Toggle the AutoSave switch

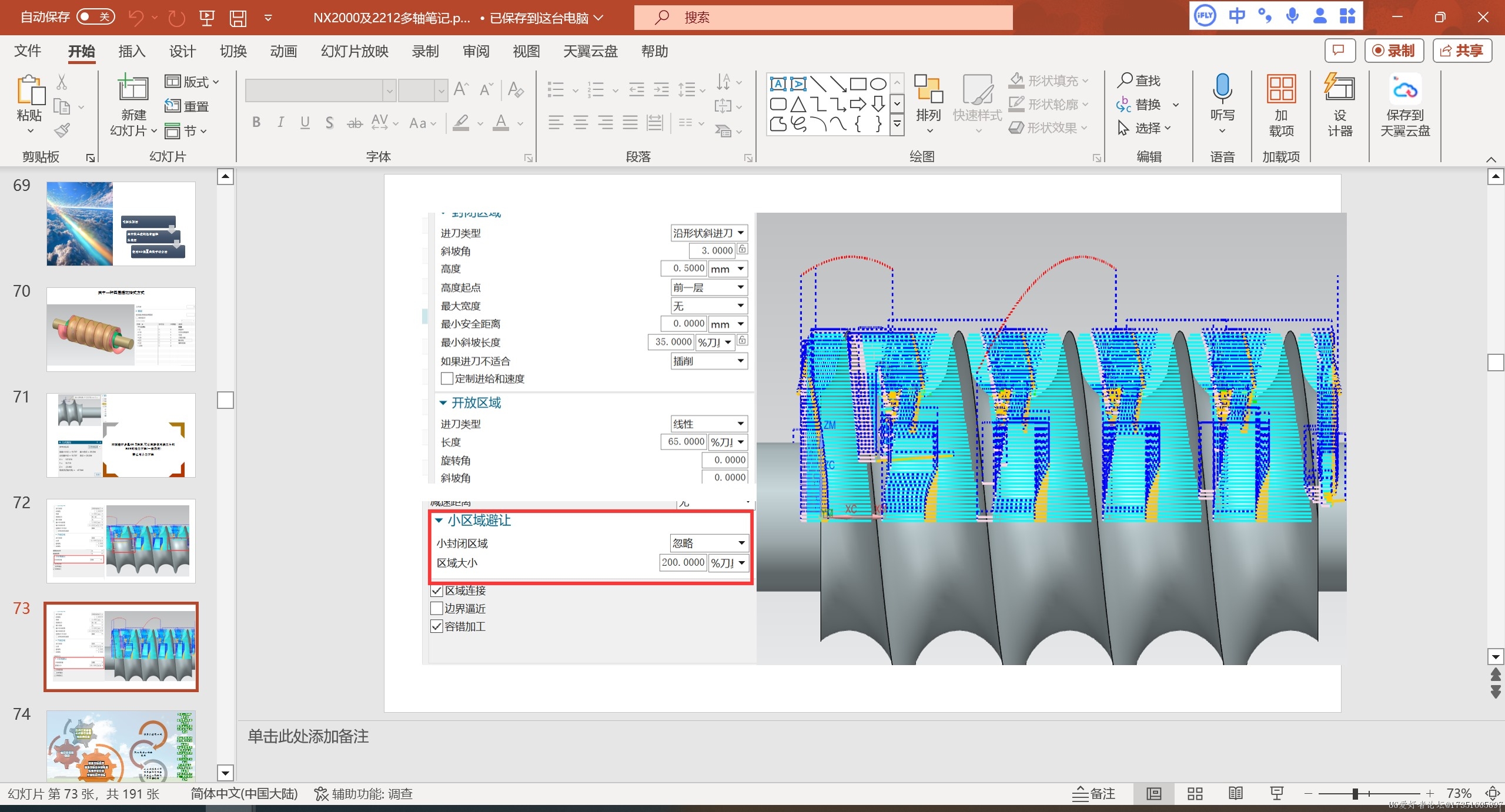coord(95,17)
